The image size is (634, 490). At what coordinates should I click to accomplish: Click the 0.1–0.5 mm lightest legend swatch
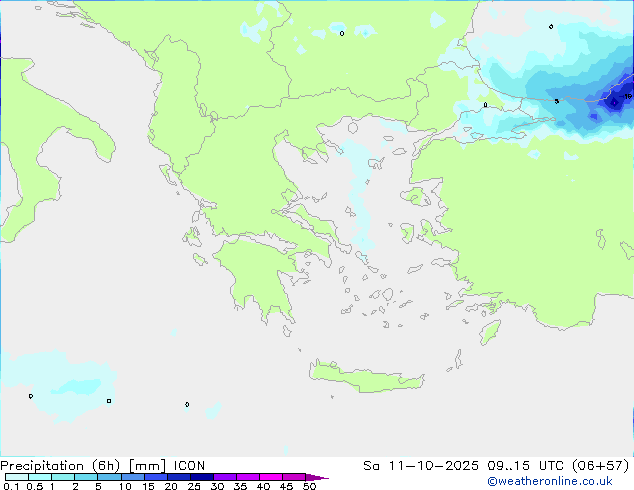pyautogui.click(x=17, y=477)
